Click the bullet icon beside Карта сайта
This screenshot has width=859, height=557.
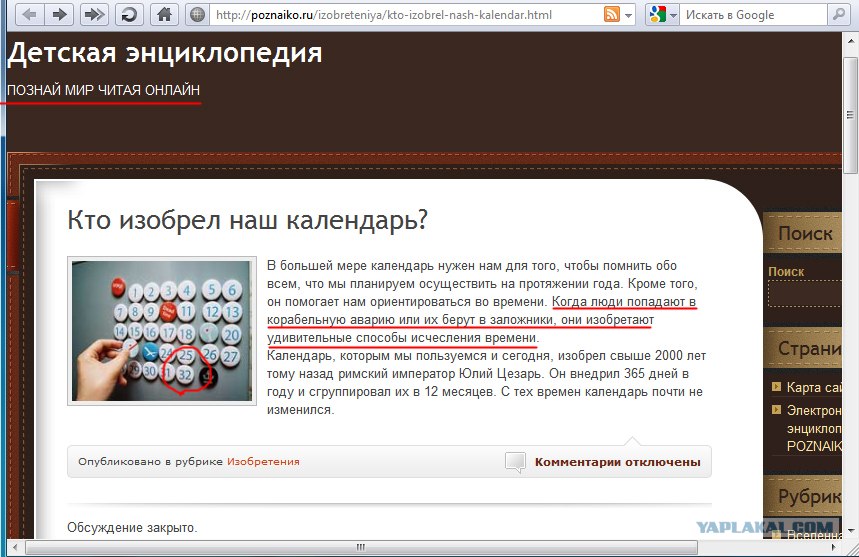tap(776, 387)
